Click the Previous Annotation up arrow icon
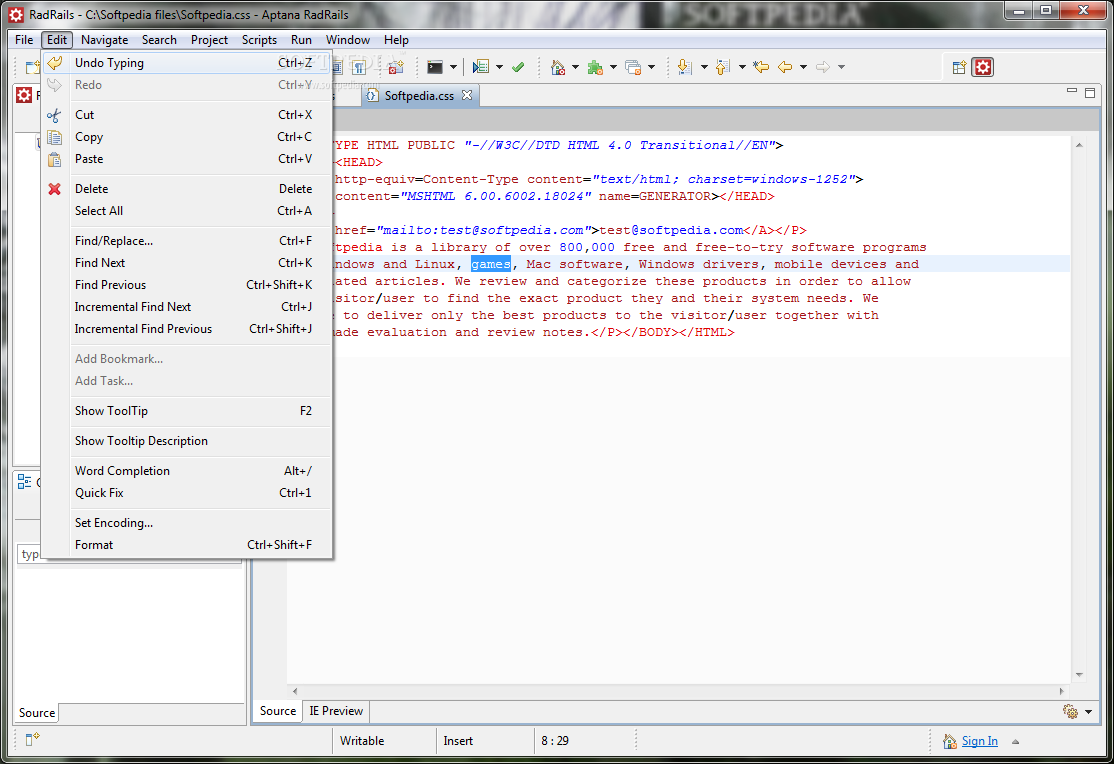Image resolution: width=1114 pixels, height=764 pixels. pyautogui.click(x=723, y=67)
